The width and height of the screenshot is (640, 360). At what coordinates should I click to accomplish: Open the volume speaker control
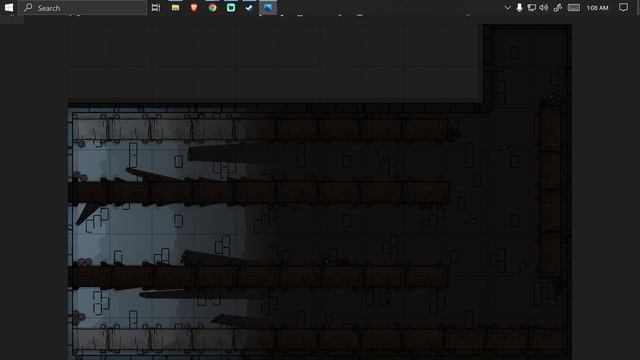(544, 7)
